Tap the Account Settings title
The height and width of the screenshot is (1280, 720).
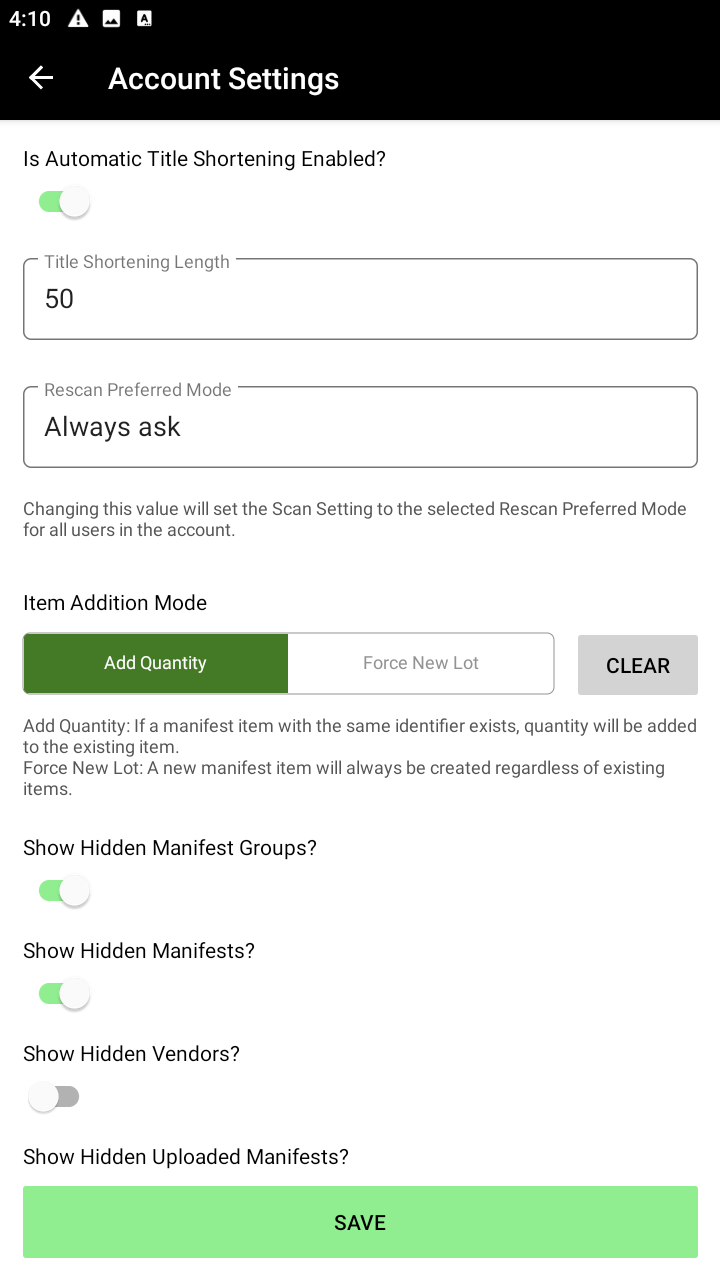pyautogui.click(x=223, y=79)
